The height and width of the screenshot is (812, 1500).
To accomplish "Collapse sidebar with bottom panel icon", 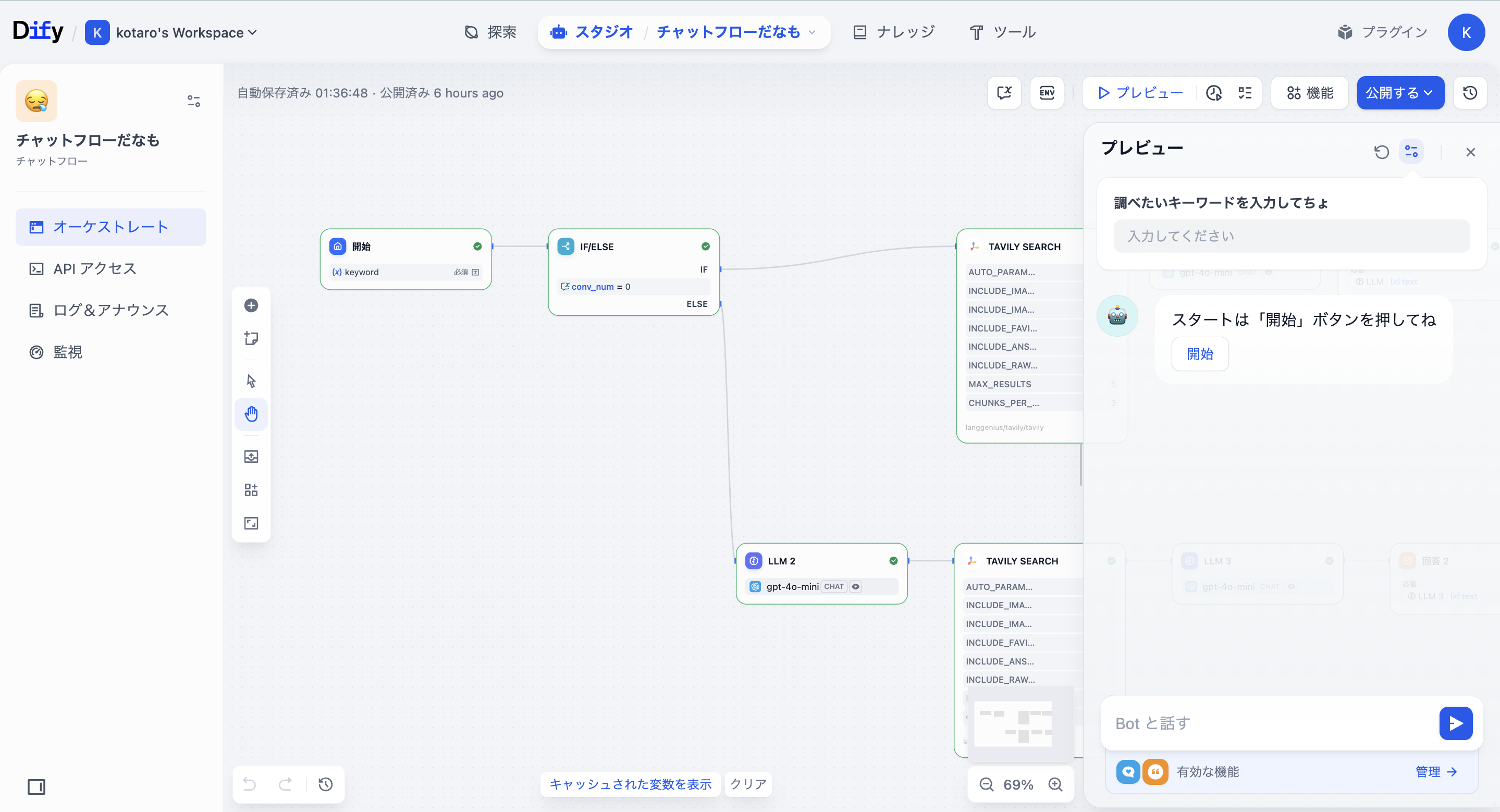I will [36, 787].
